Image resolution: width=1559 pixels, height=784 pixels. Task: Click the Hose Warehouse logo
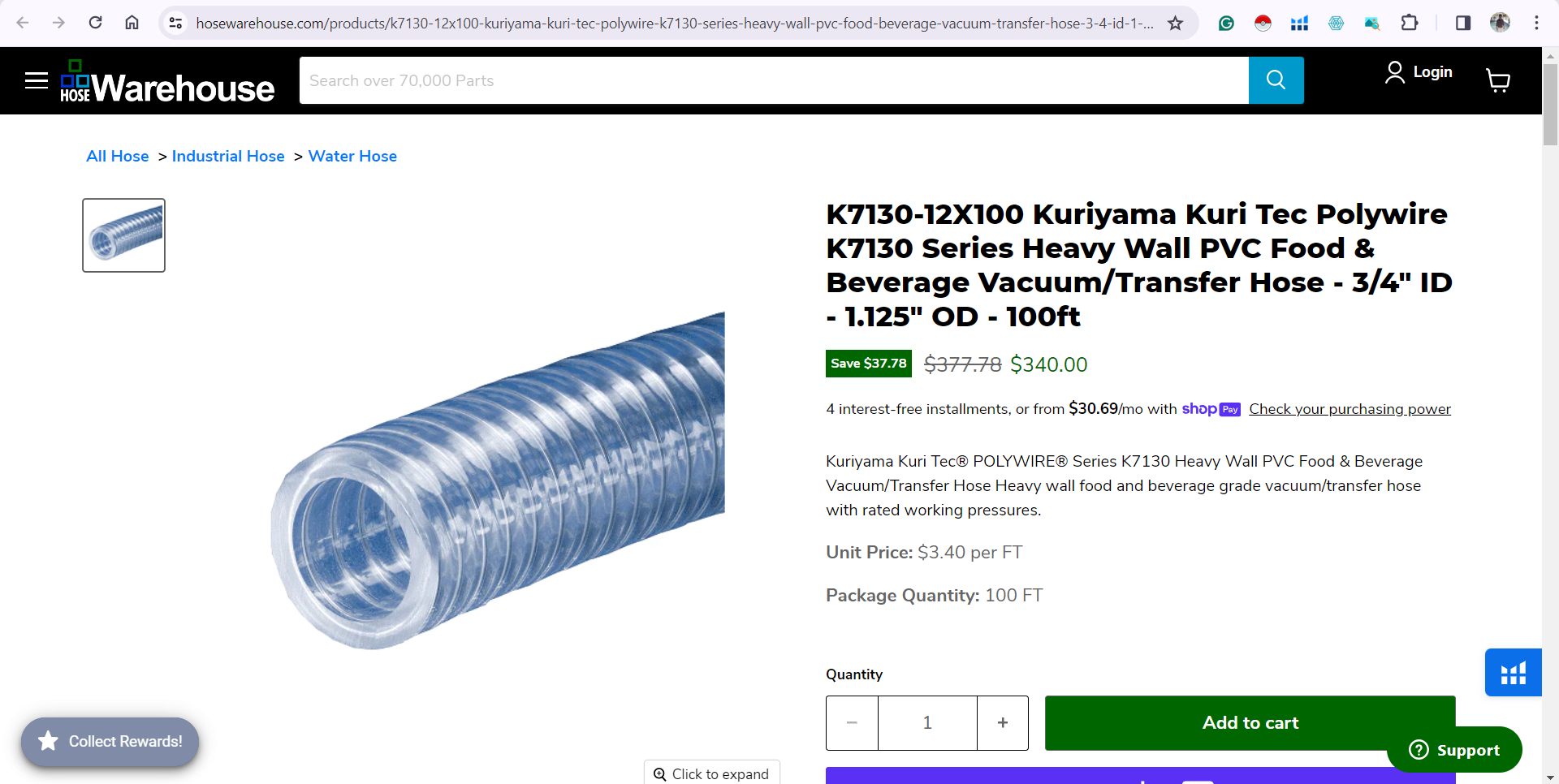[x=167, y=81]
